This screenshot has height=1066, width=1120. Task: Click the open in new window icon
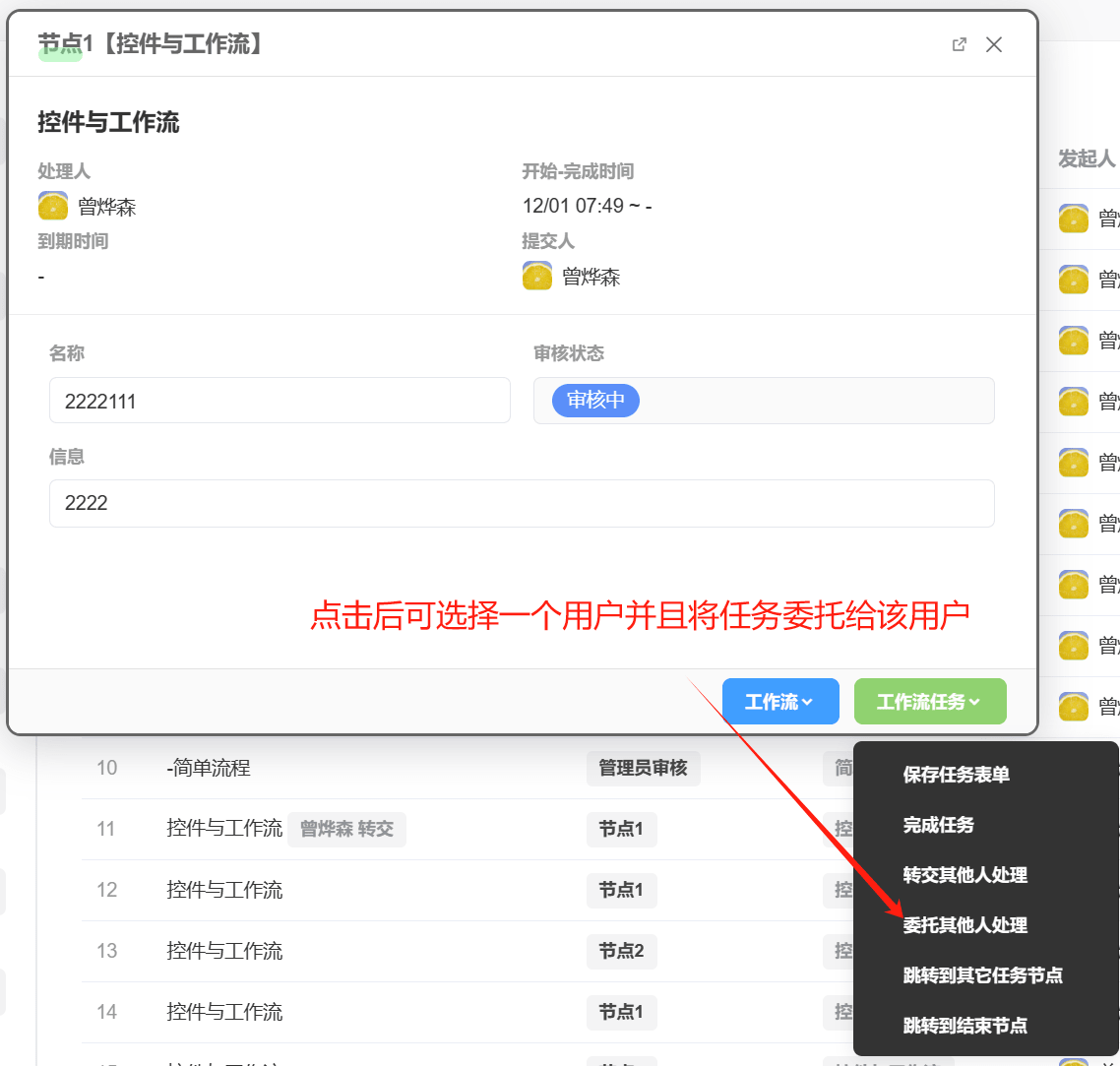click(x=960, y=44)
